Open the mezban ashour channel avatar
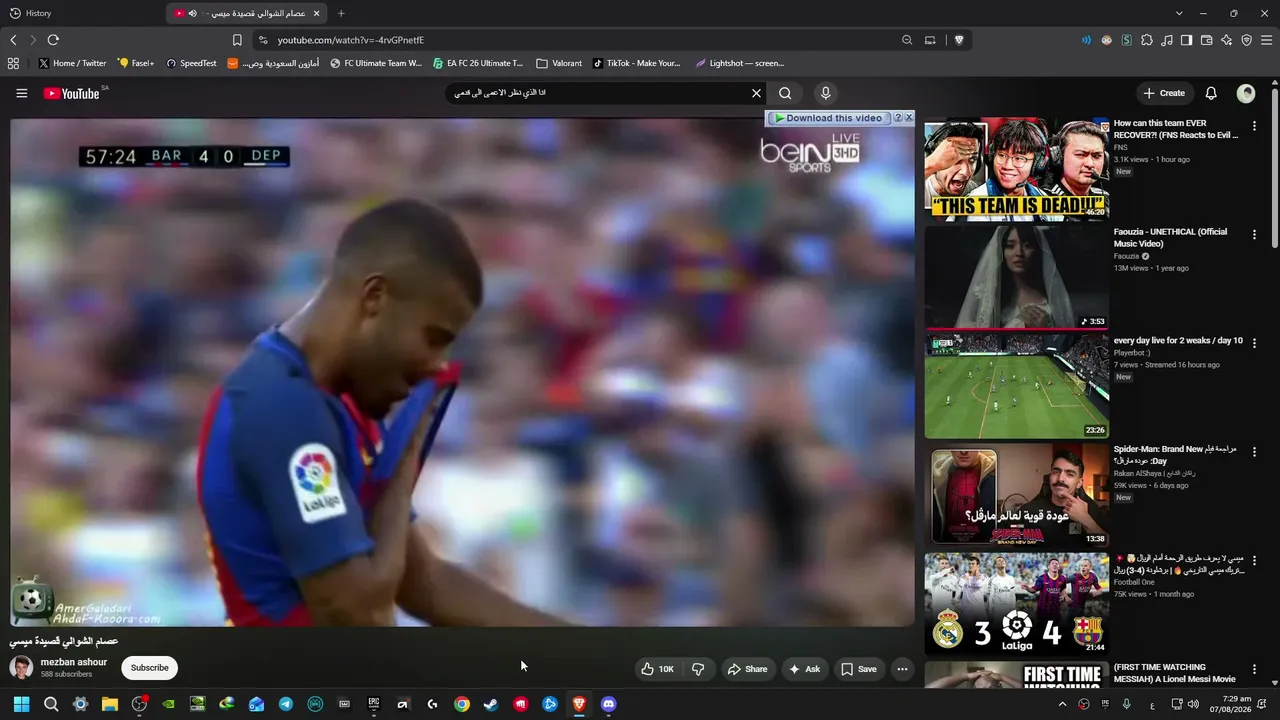This screenshot has height=720, width=1280. pyautogui.click(x=21, y=668)
